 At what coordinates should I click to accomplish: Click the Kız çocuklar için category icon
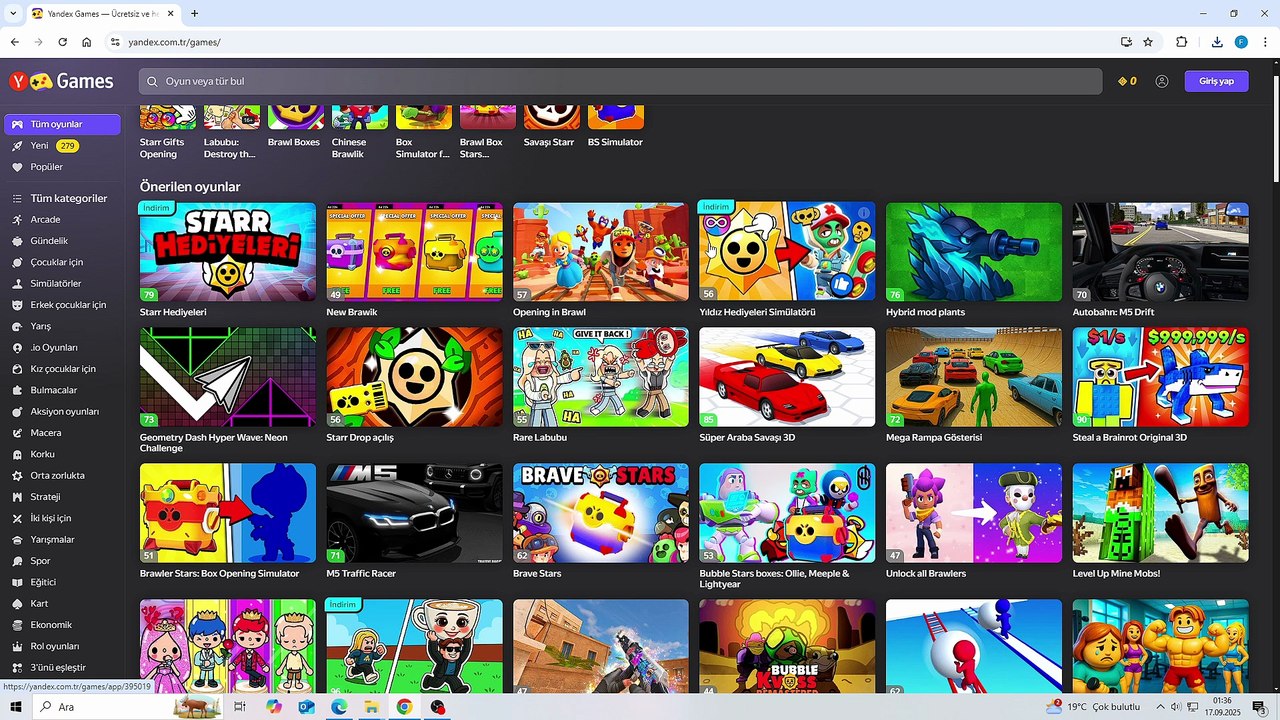[x=17, y=369]
